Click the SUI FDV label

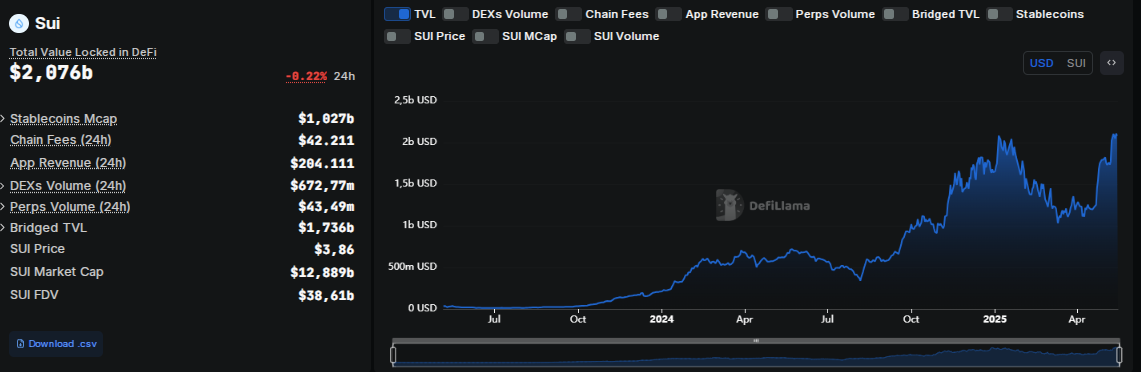(x=34, y=295)
